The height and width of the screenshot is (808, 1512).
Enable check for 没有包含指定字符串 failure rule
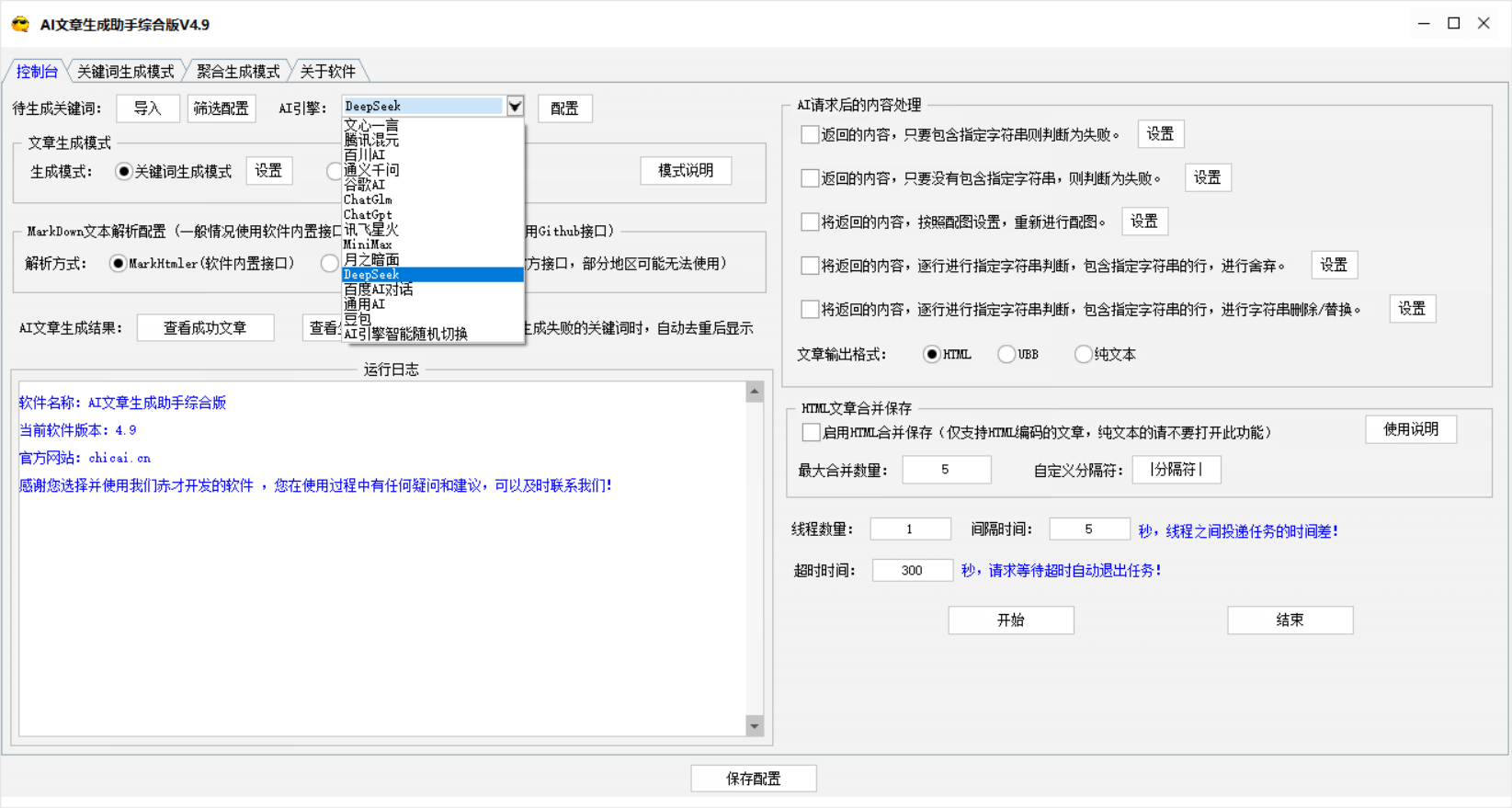[810, 178]
